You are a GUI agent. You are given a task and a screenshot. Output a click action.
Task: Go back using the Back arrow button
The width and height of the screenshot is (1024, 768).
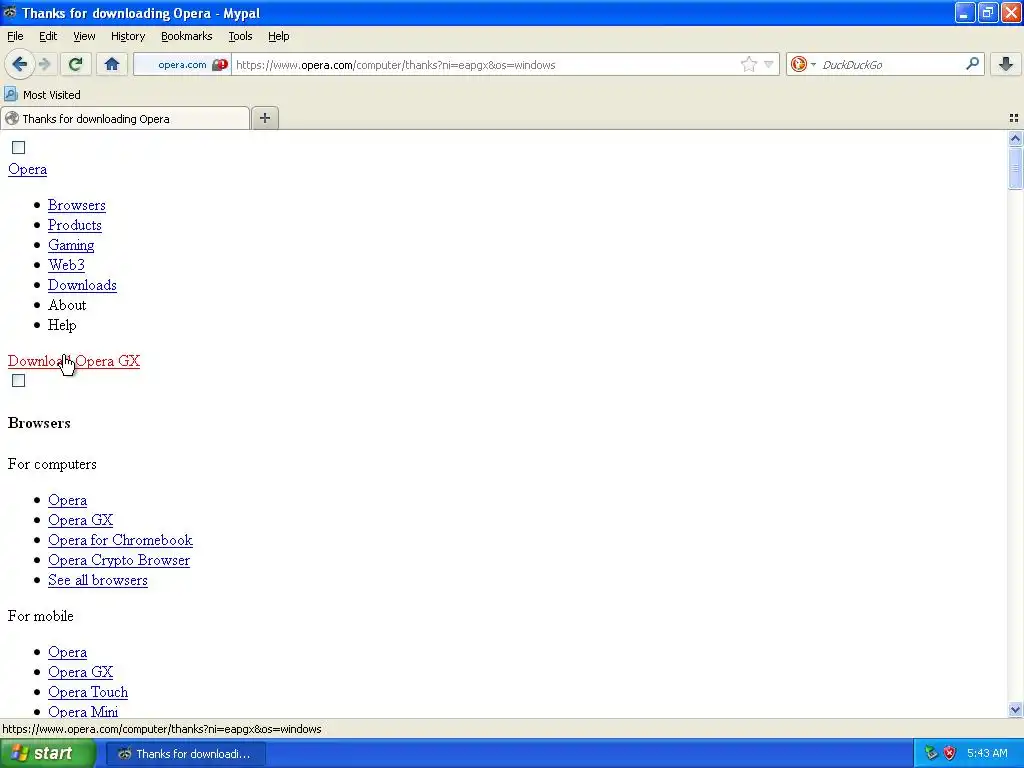[x=20, y=64]
